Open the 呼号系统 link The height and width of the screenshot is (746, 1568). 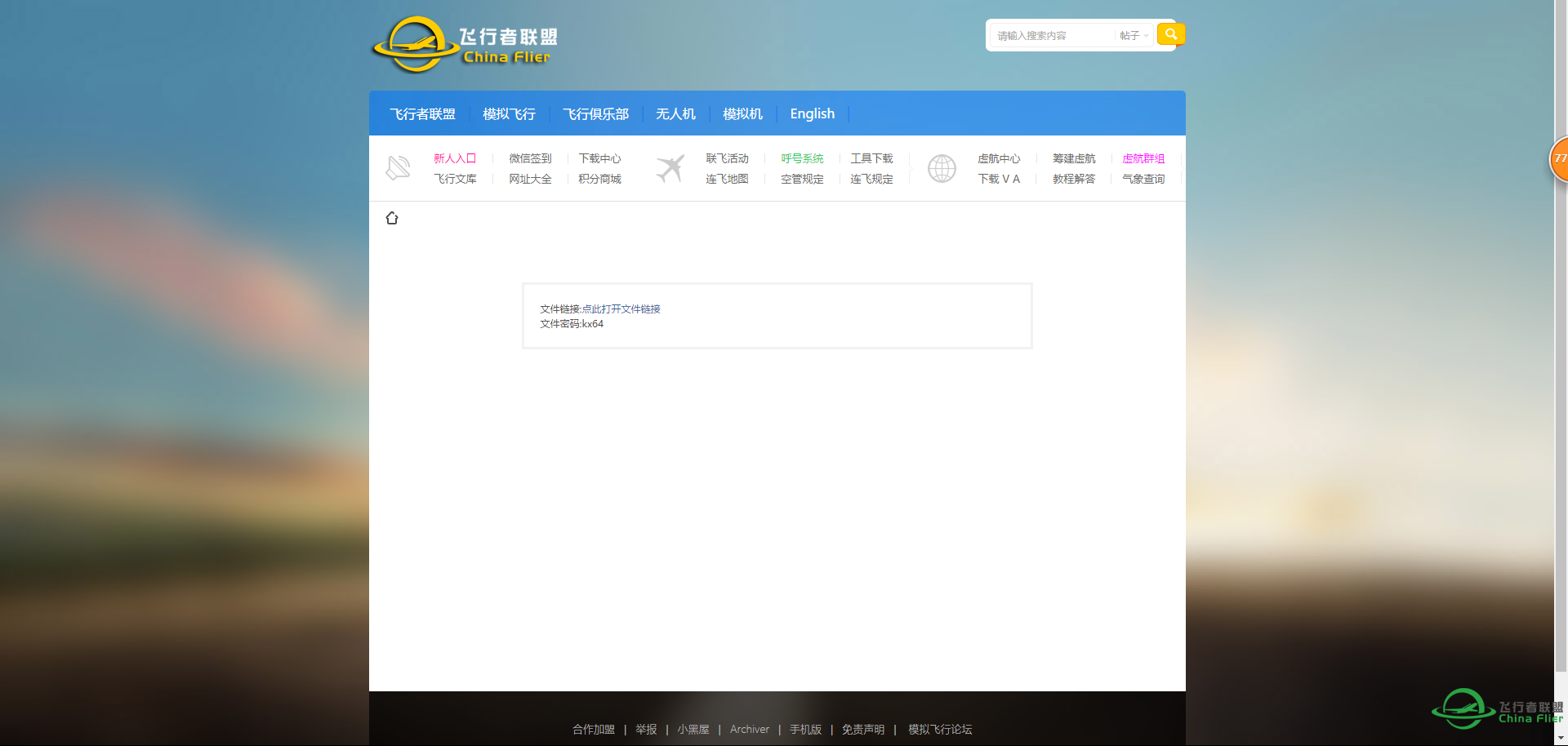coord(802,158)
